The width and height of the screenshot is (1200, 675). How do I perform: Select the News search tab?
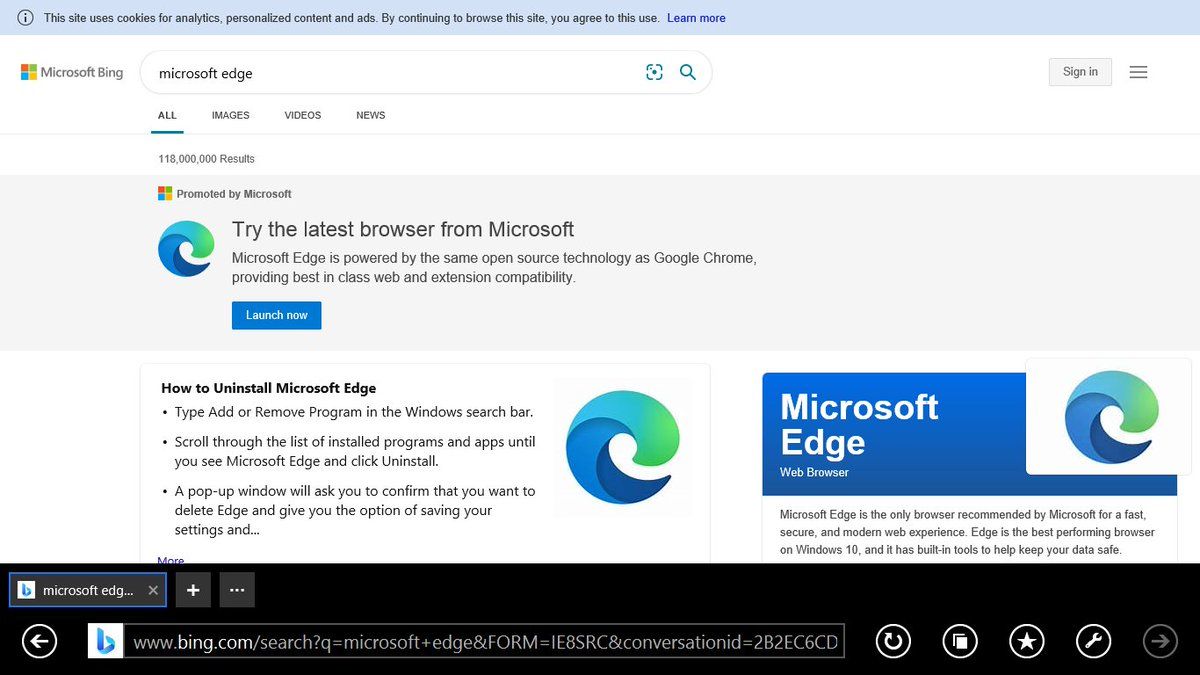[x=370, y=115]
